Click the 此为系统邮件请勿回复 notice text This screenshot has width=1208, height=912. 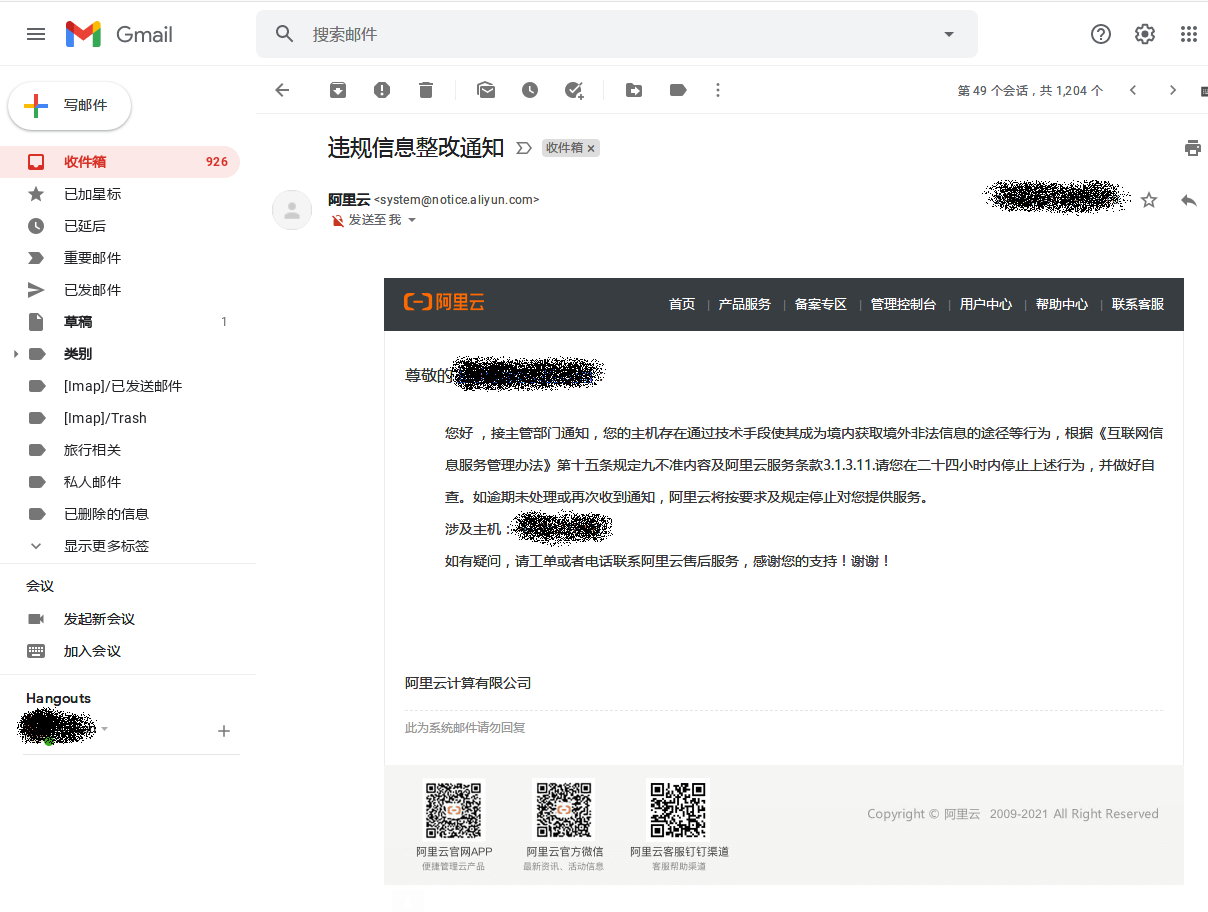[465, 728]
